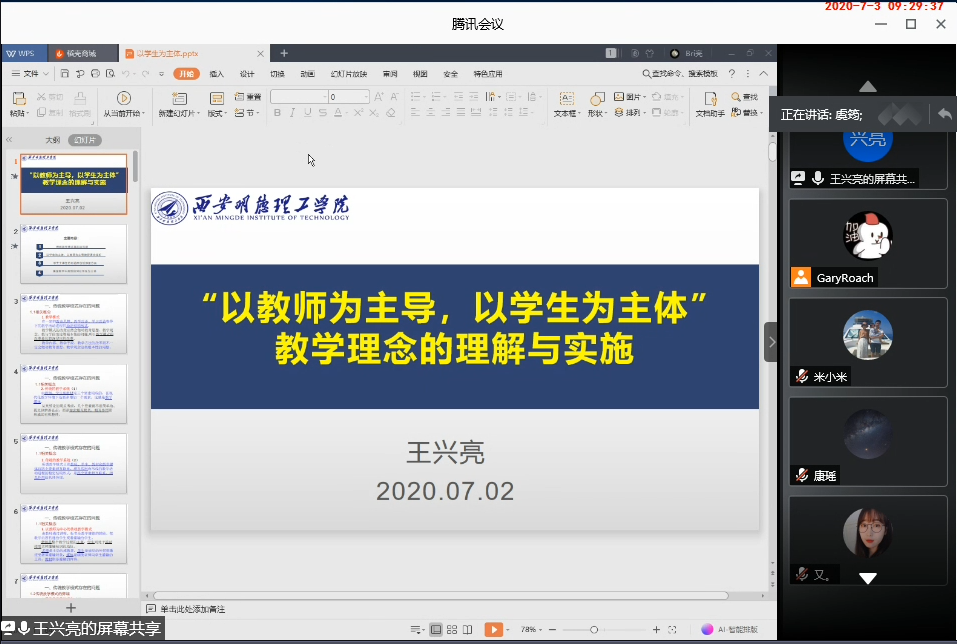Click the 新建幻灯片 new slide icon
This screenshot has height=644, width=957.
click(179, 98)
